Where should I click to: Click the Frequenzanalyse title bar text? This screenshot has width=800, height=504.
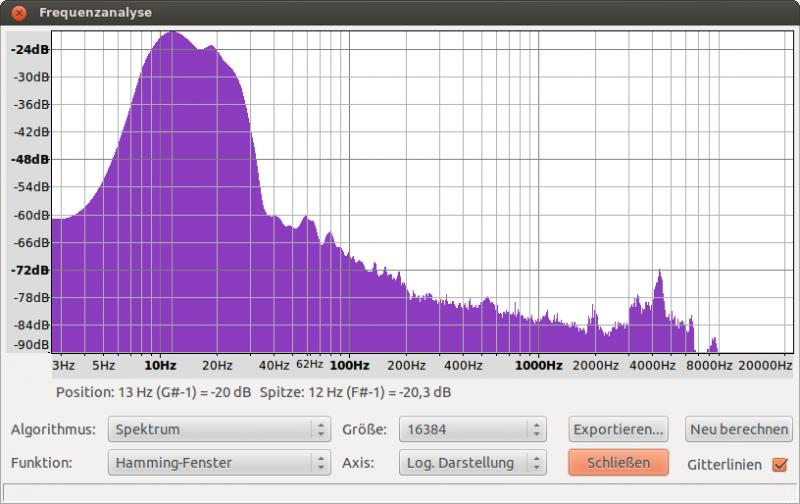coord(96,13)
